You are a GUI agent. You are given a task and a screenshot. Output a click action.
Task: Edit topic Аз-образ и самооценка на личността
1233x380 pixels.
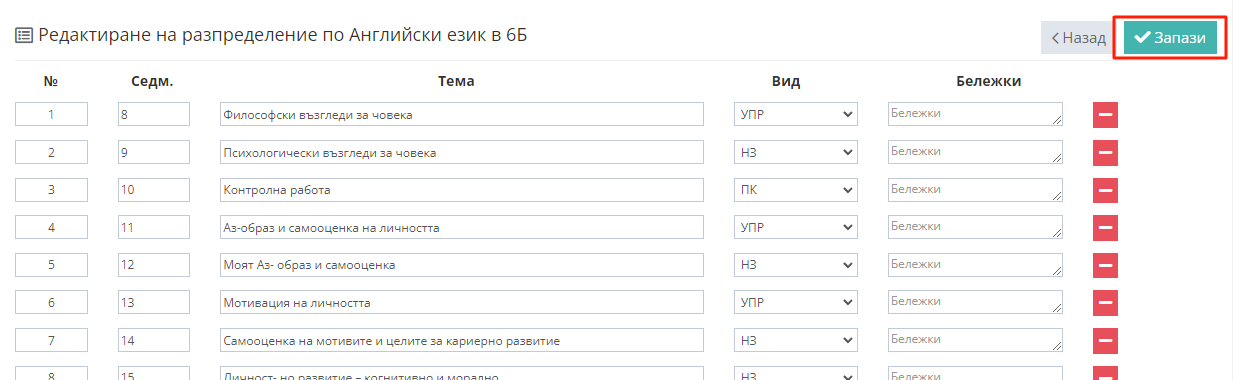pyautogui.click(x=462, y=228)
